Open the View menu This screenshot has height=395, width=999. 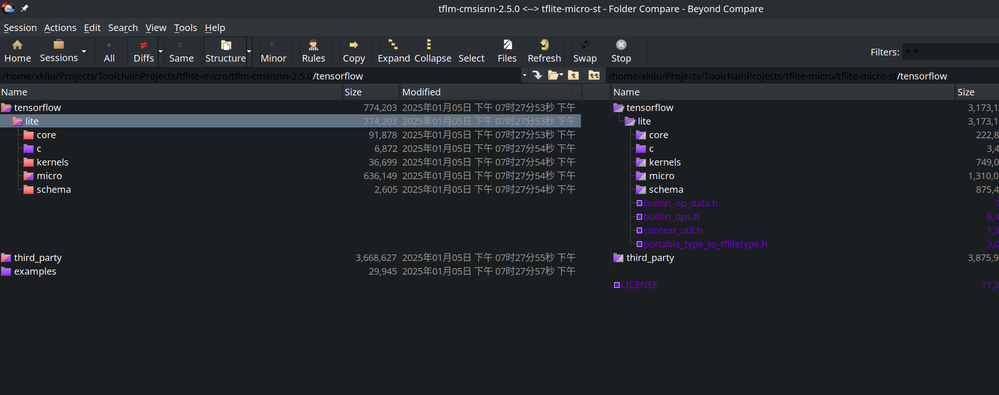click(156, 27)
